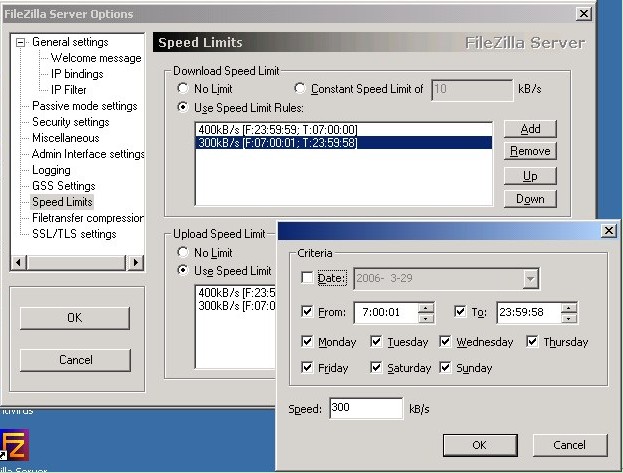Collapse the General settings tree node
This screenshot has width=623, height=473.
click(22, 43)
